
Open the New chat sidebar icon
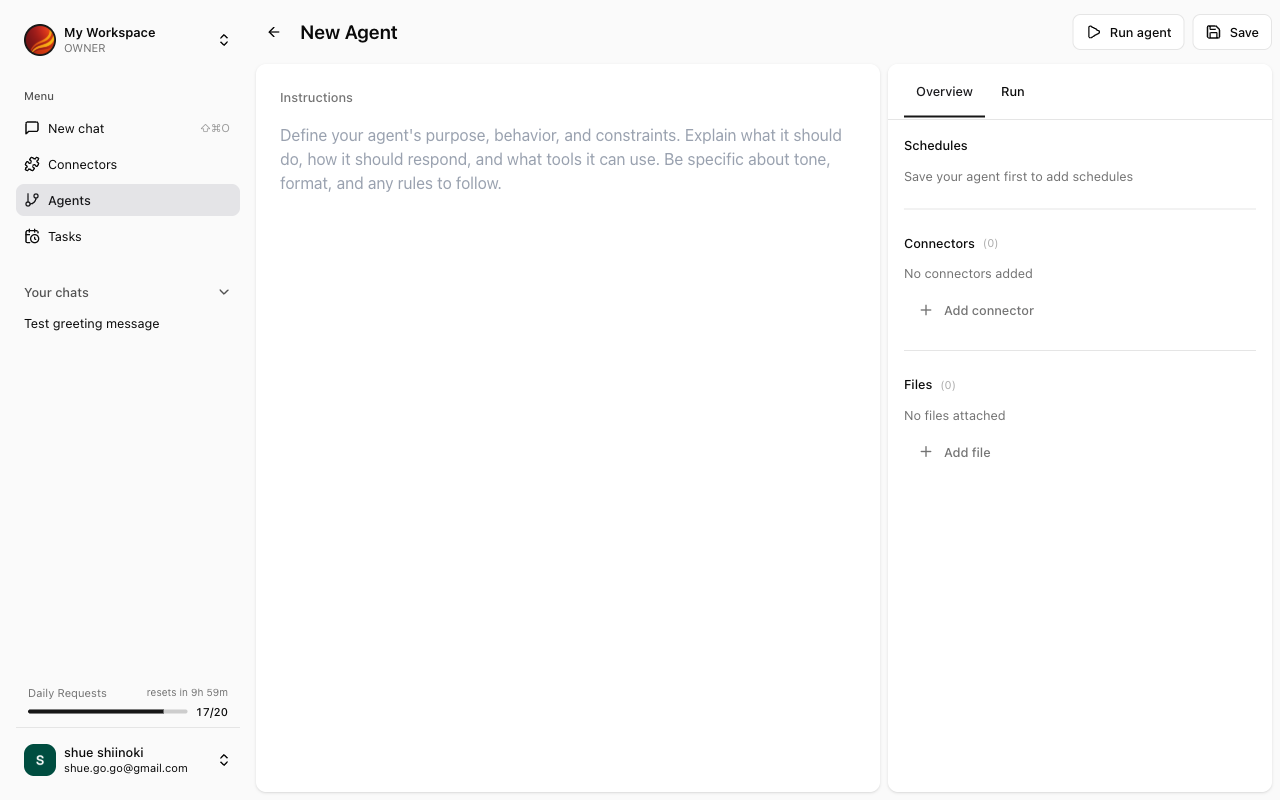(31, 128)
